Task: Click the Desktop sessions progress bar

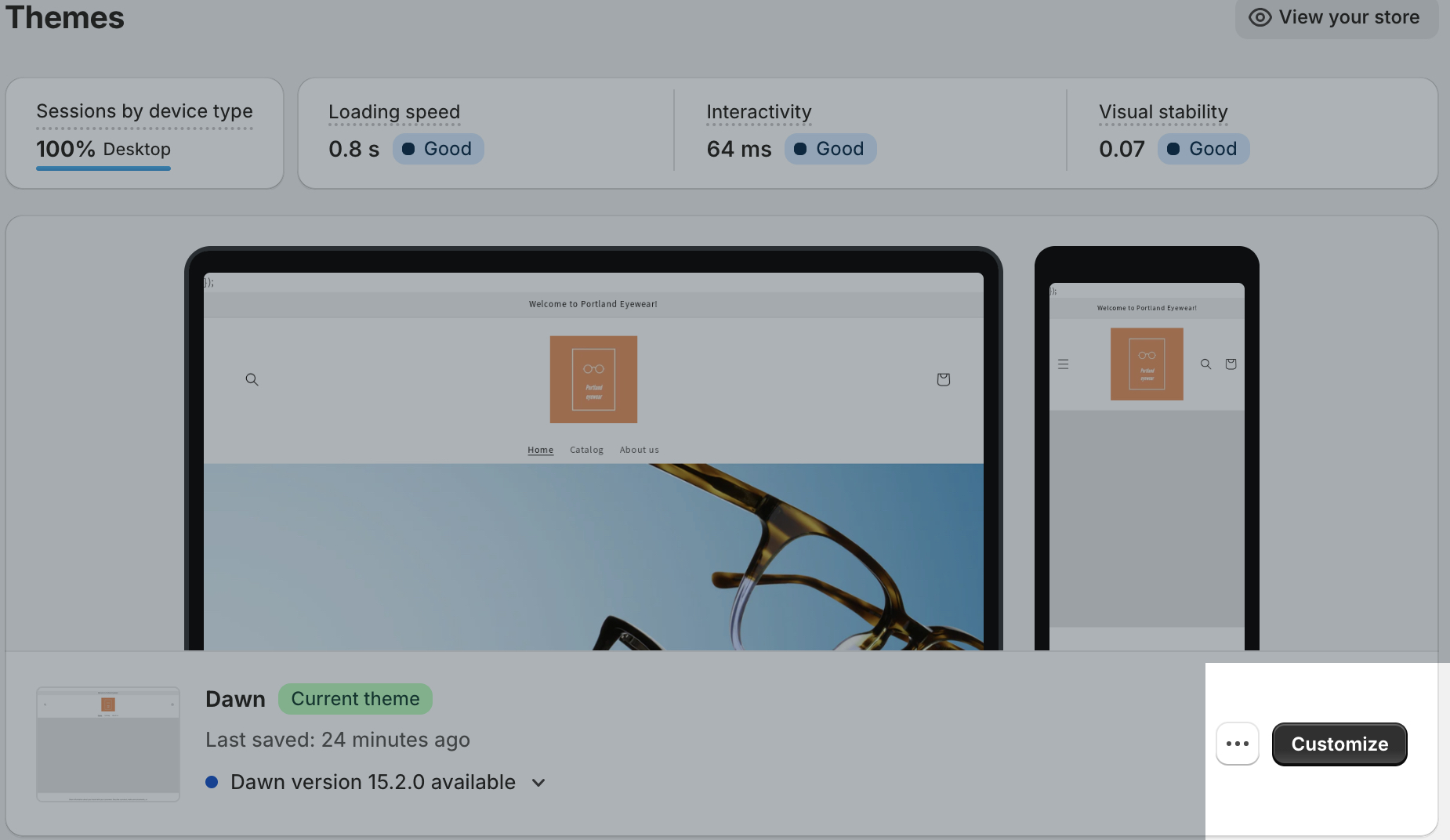Action: (103, 168)
